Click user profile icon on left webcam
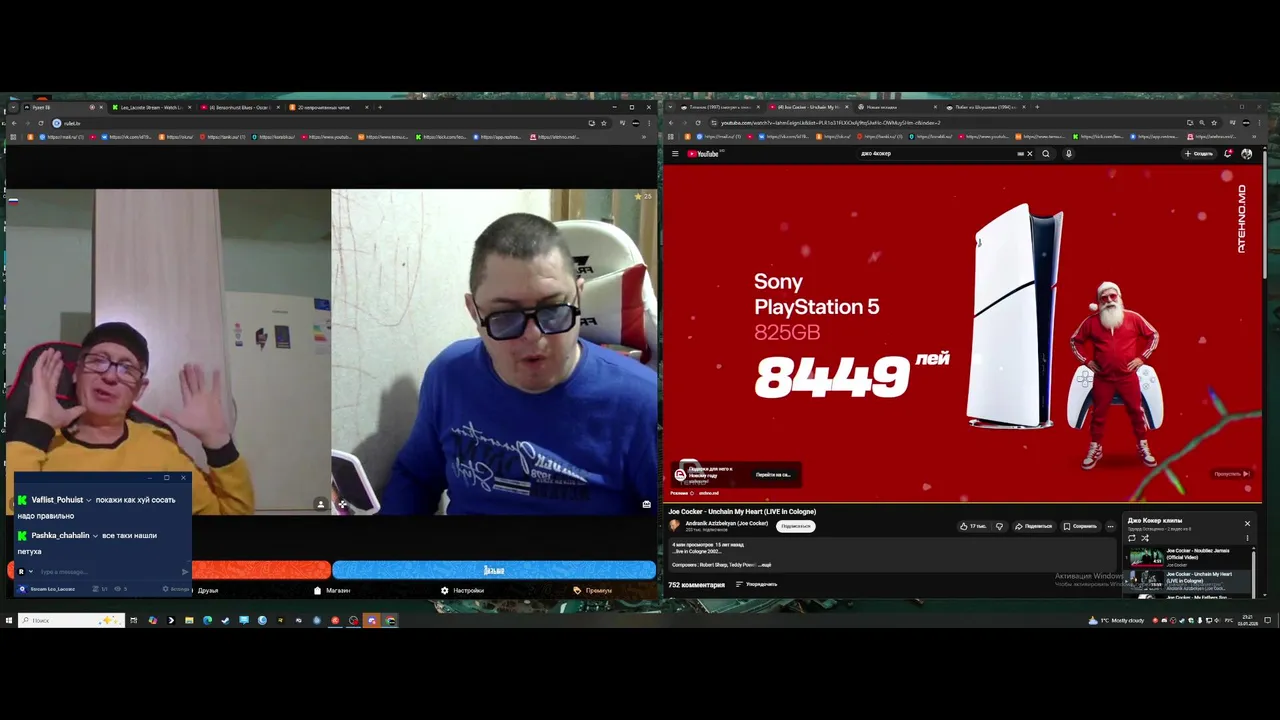The image size is (1280, 720). click(x=320, y=504)
